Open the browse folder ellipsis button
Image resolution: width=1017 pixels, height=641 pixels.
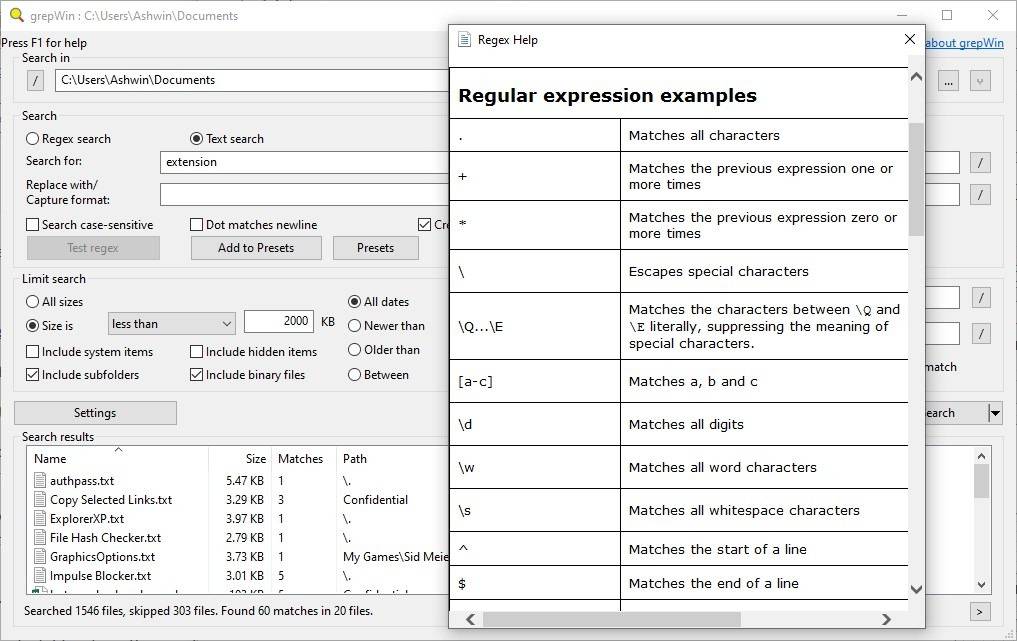tap(948, 81)
